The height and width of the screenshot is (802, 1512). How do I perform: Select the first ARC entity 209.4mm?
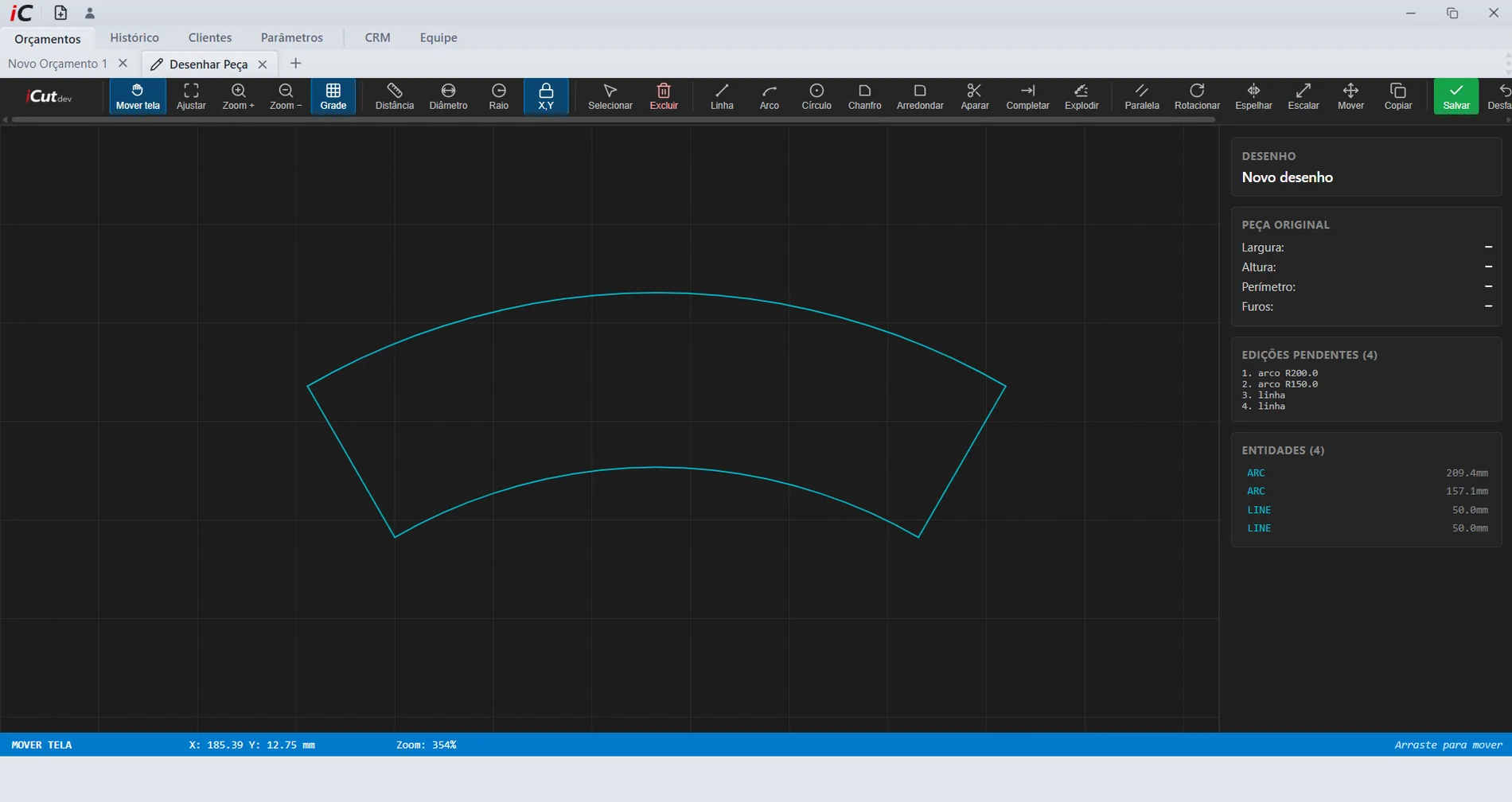1366,473
